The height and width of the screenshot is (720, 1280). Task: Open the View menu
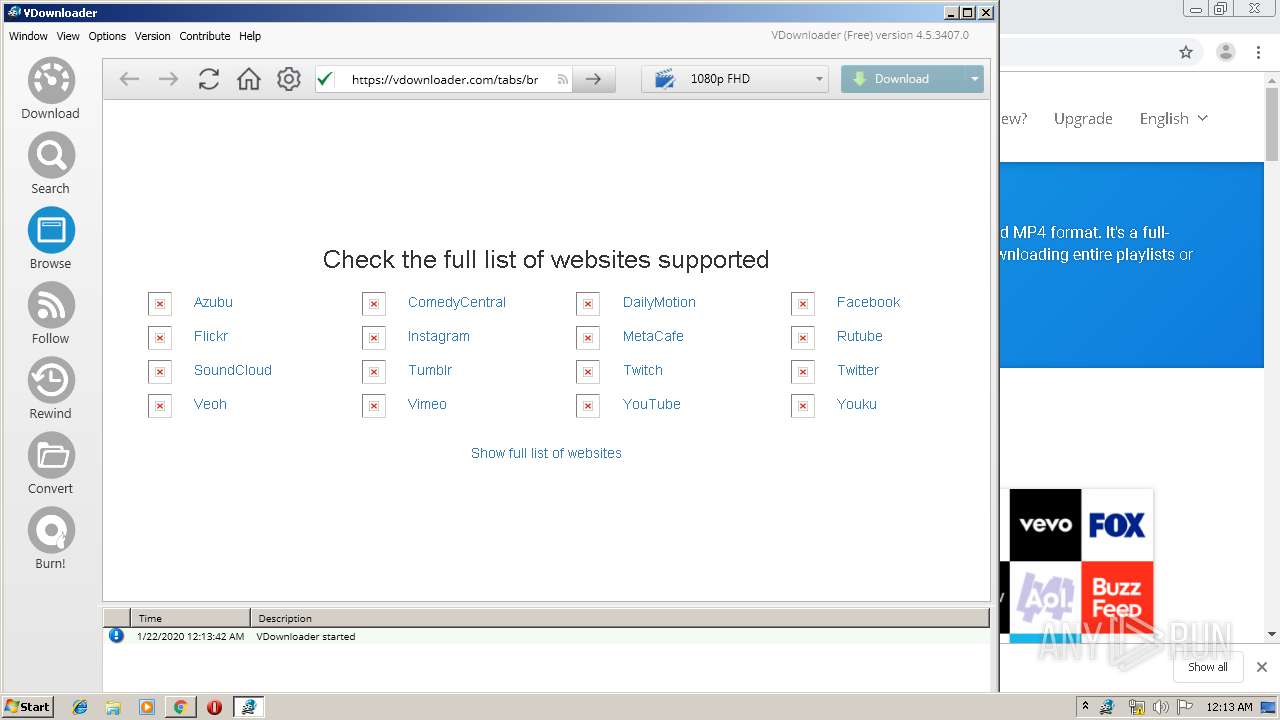tap(68, 36)
